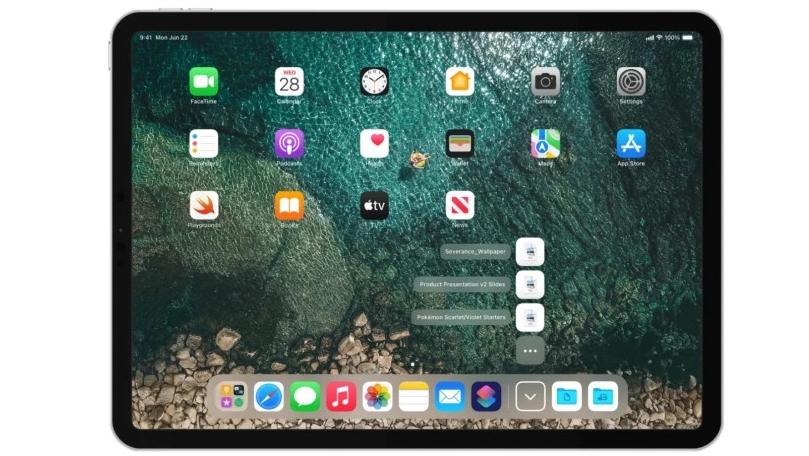Launch Maps from the home screen
The image size is (809, 456).
click(545, 143)
